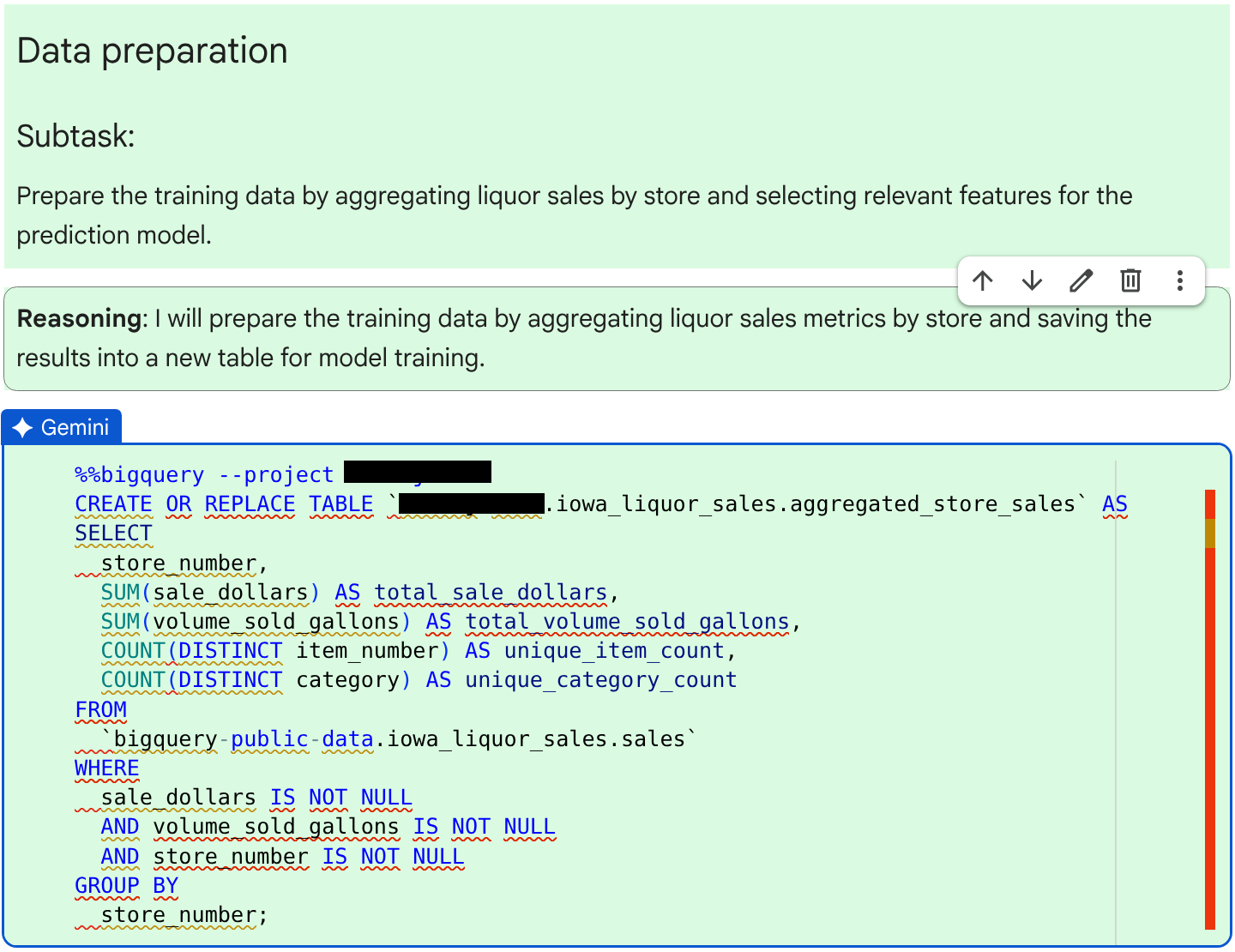Edit the cell using the pencil icon
This screenshot has width=1235, height=952.
click(1081, 280)
